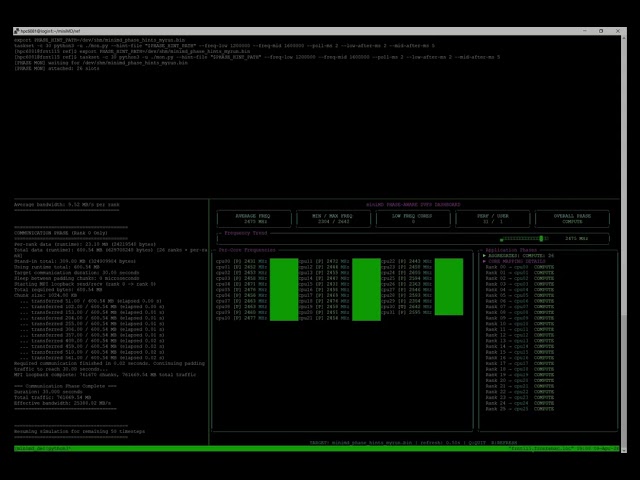Select the cpu16 frequency row

pos(324,289)
